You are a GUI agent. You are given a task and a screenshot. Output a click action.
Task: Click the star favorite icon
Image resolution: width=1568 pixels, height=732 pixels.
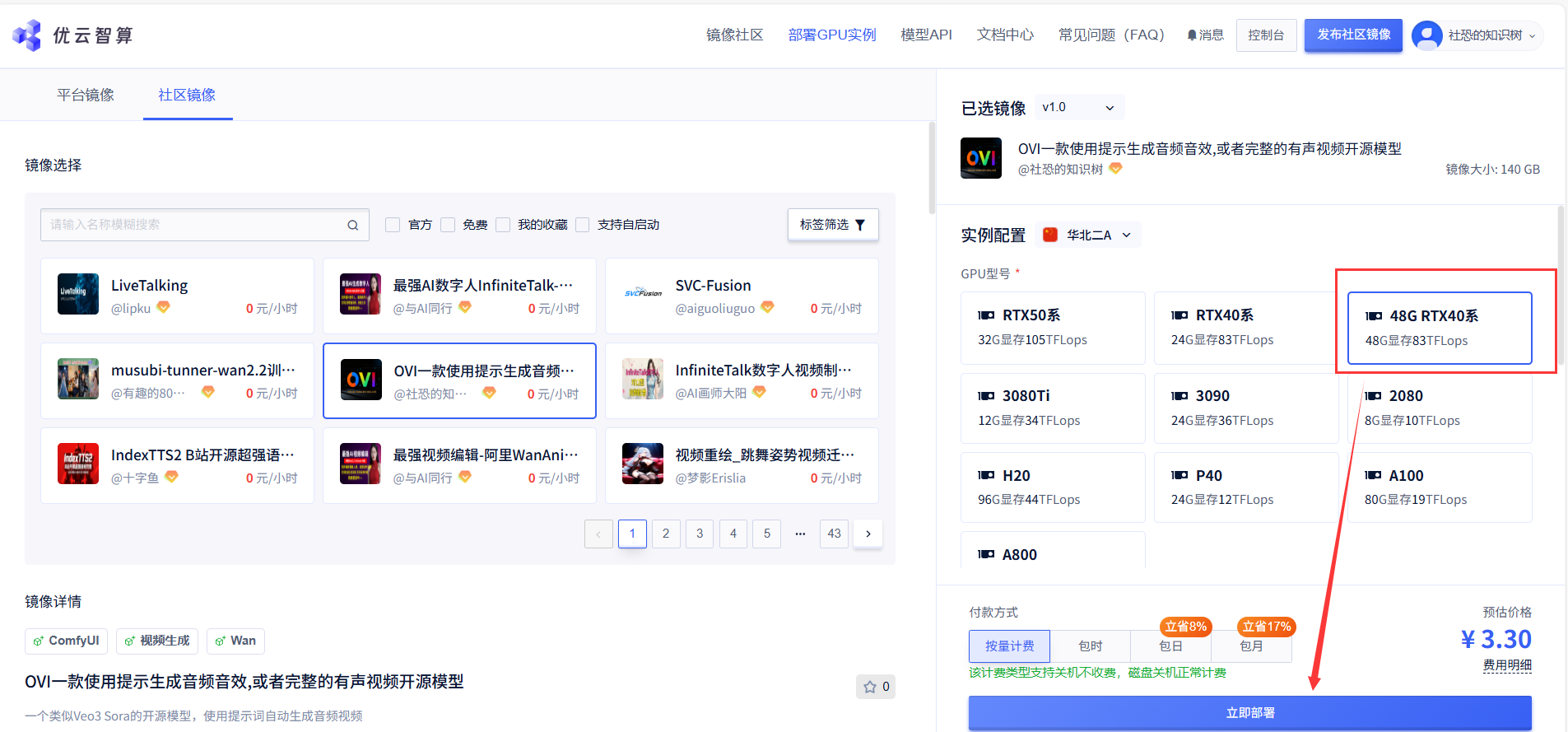[x=870, y=687]
